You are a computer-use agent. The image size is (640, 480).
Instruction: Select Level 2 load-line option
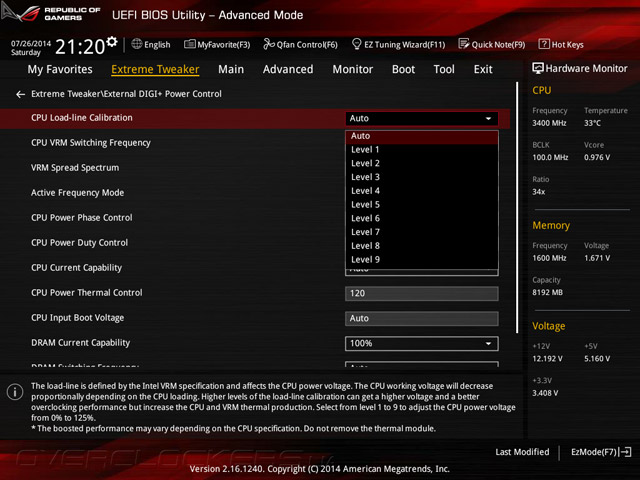(422, 163)
